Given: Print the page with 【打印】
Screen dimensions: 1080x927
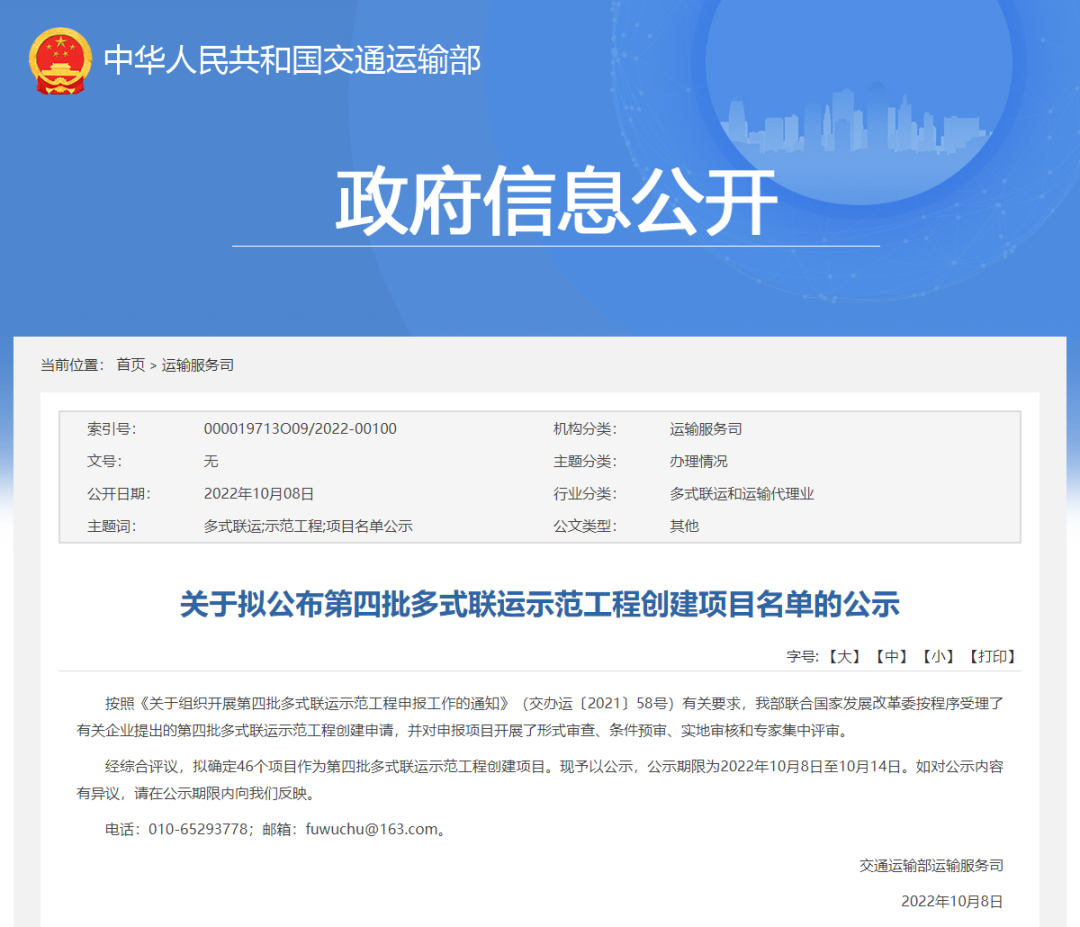Looking at the screenshot, I should click(992, 656).
